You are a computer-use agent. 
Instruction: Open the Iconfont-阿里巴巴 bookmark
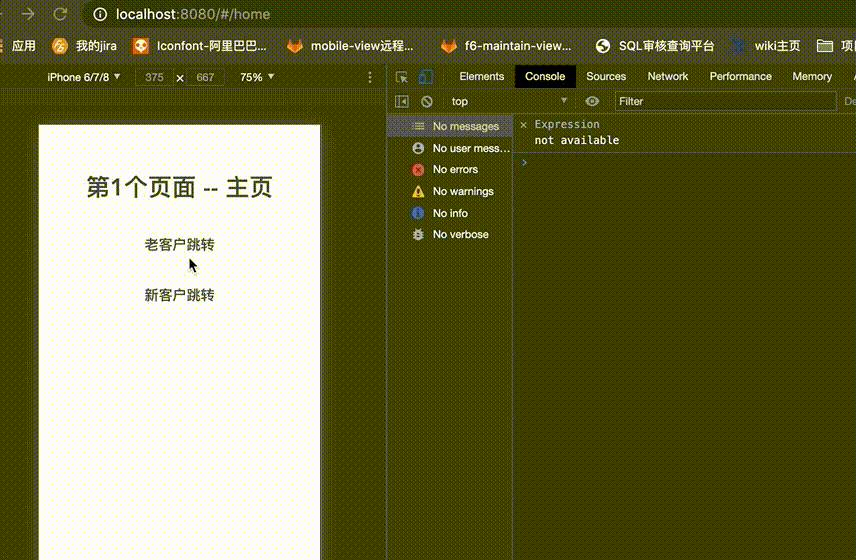pyautogui.click(x=200, y=46)
